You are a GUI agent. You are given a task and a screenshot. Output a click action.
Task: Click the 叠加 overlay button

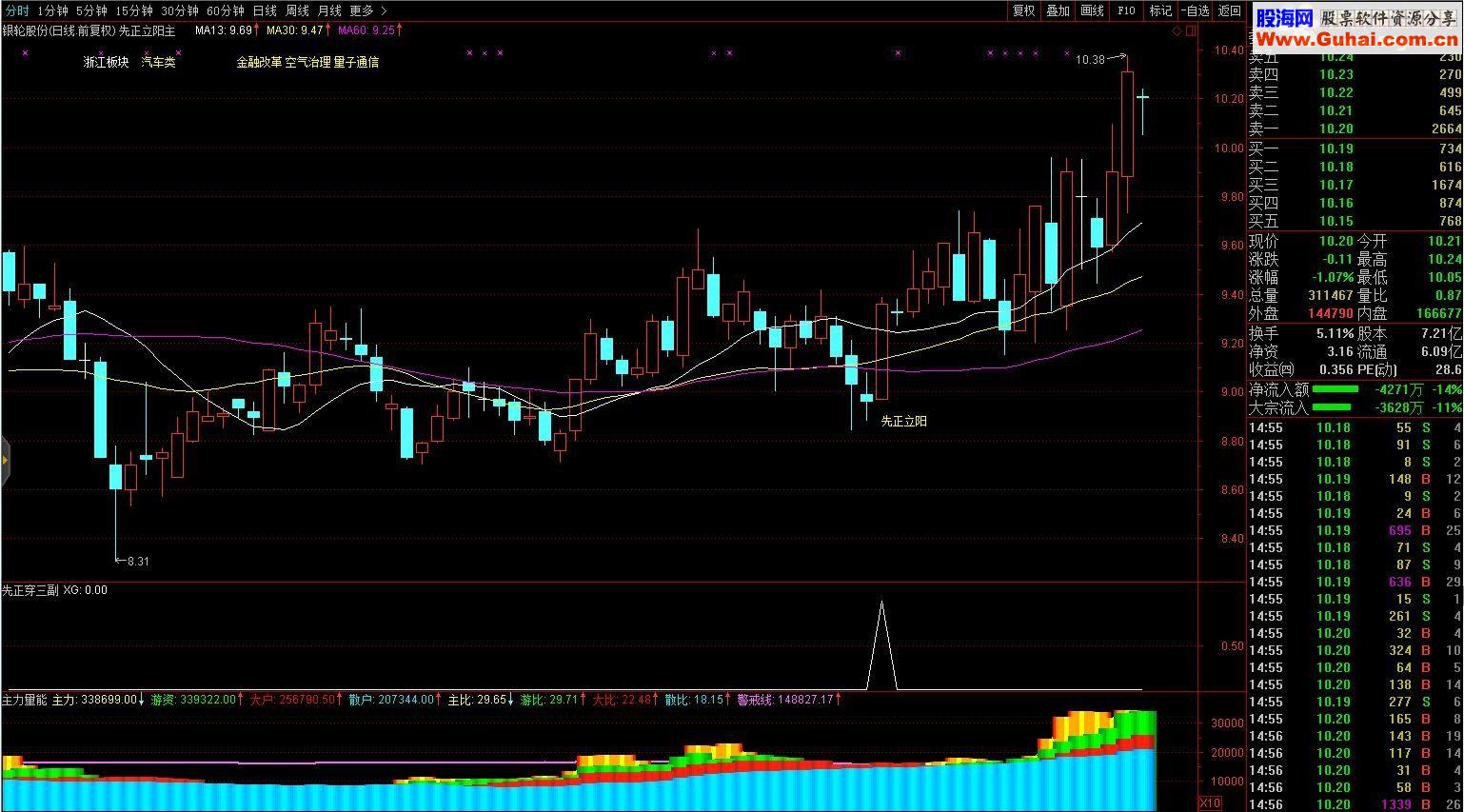click(1058, 10)
